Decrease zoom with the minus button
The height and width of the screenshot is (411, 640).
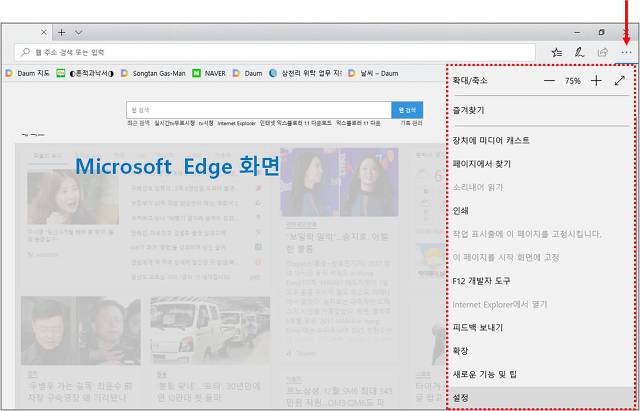(549, 80)
